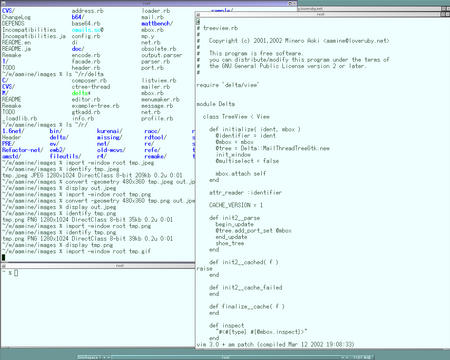This screenshot has width=450, height=360.
Task: Click facade.rb in the listing
Action: coord(86,62)
